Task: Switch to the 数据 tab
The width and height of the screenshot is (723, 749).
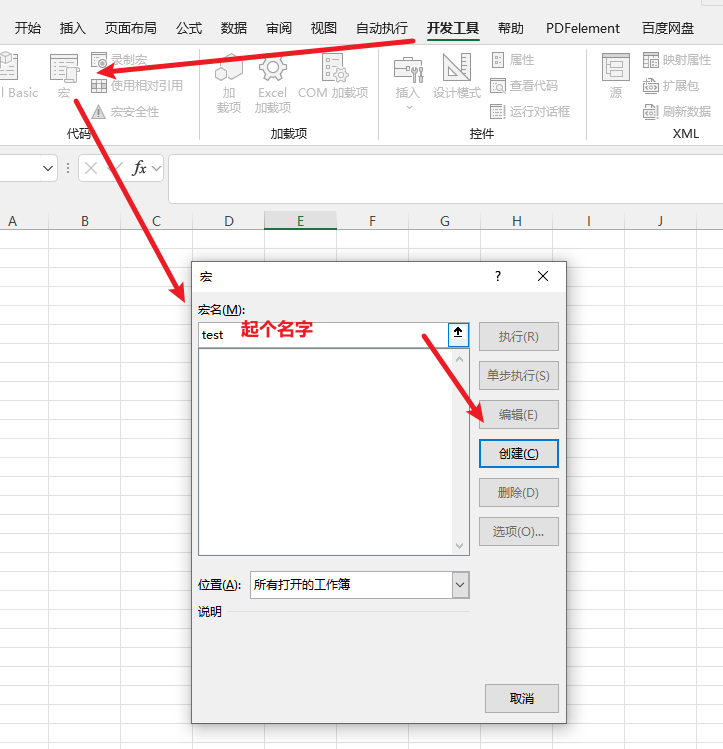Action: (234, 28)
